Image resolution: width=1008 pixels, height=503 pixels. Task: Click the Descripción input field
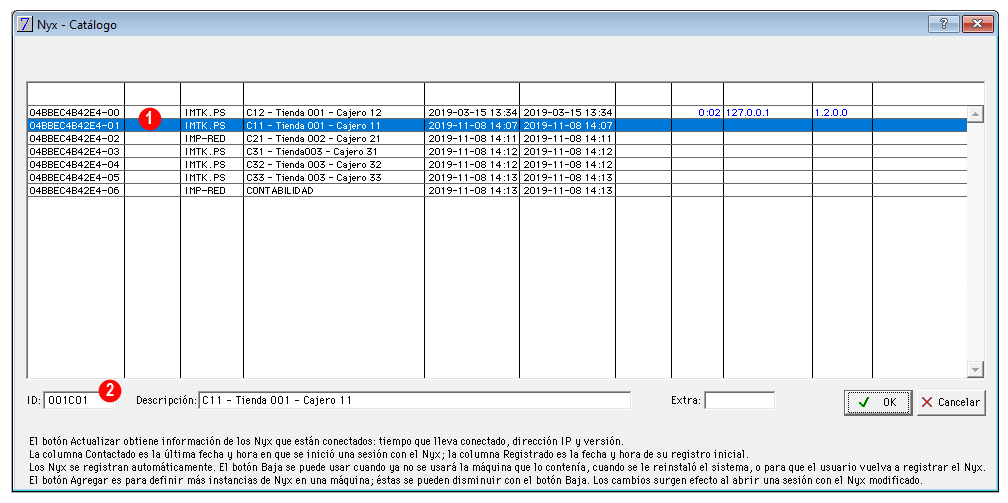[415, 401]
